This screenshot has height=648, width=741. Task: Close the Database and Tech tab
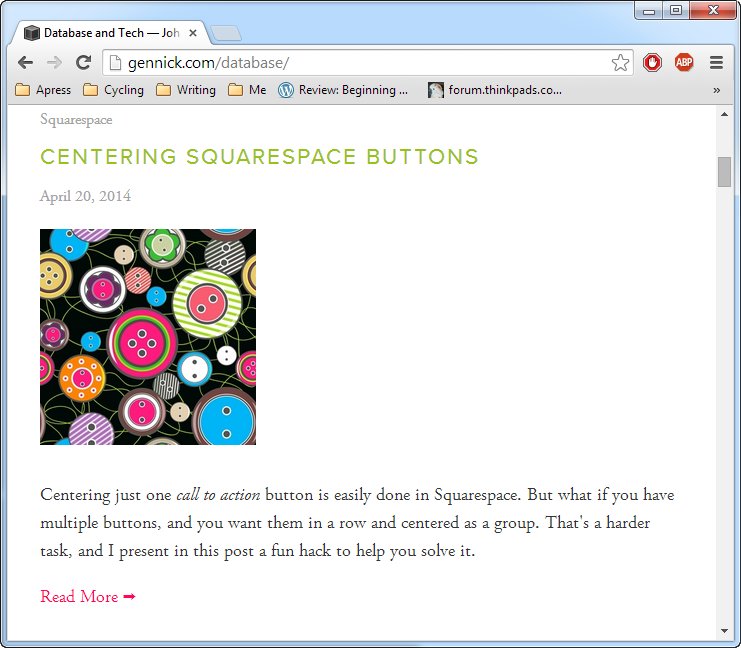click(193, 33)
